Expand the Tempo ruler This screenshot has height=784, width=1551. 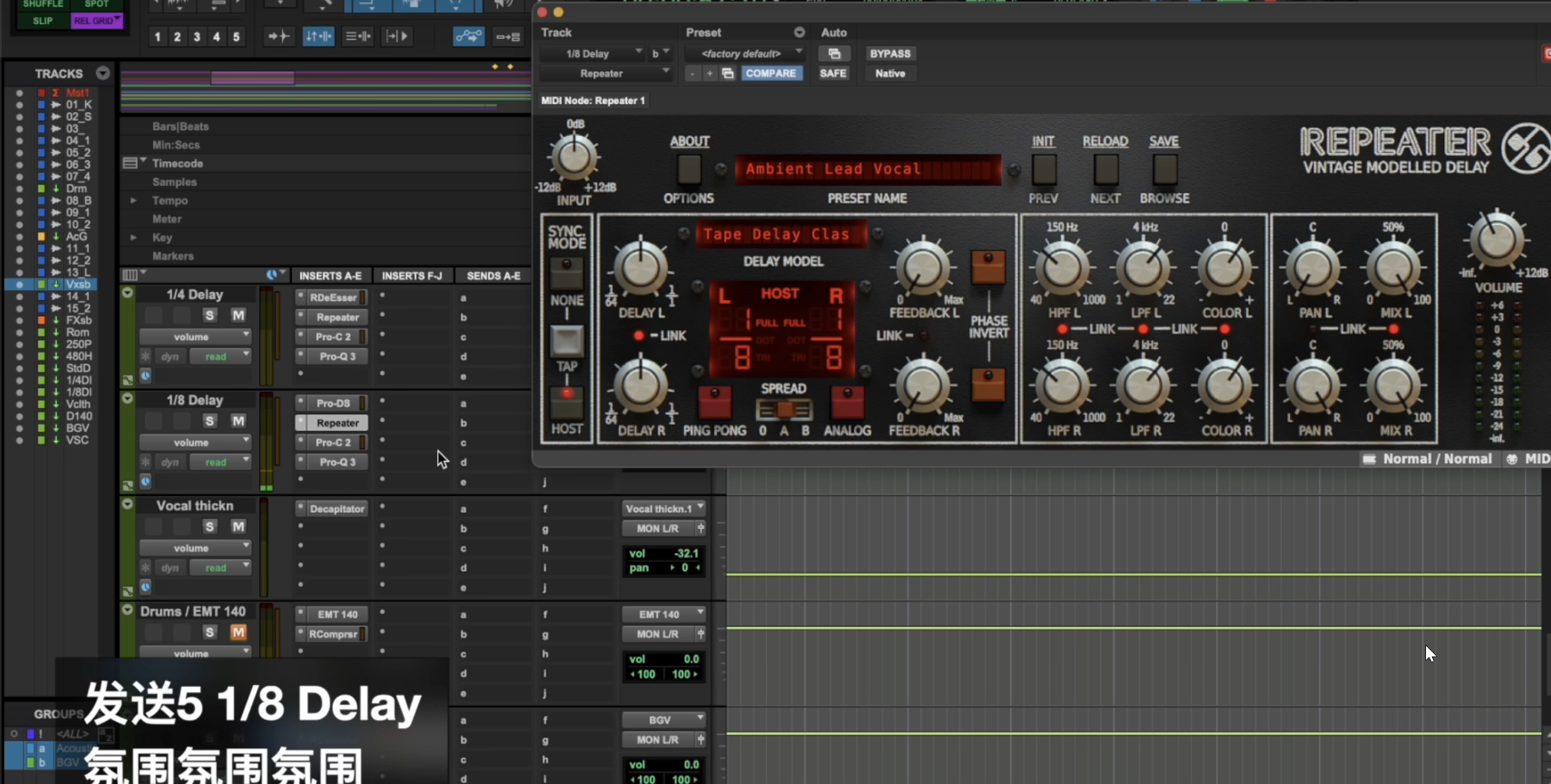133,201
